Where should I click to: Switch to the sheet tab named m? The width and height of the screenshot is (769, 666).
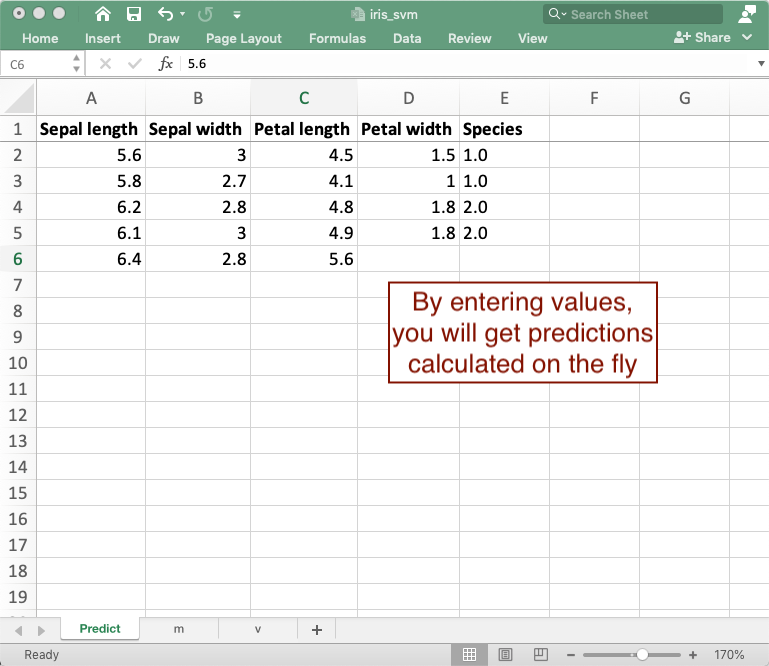click(x=179, y=629)
